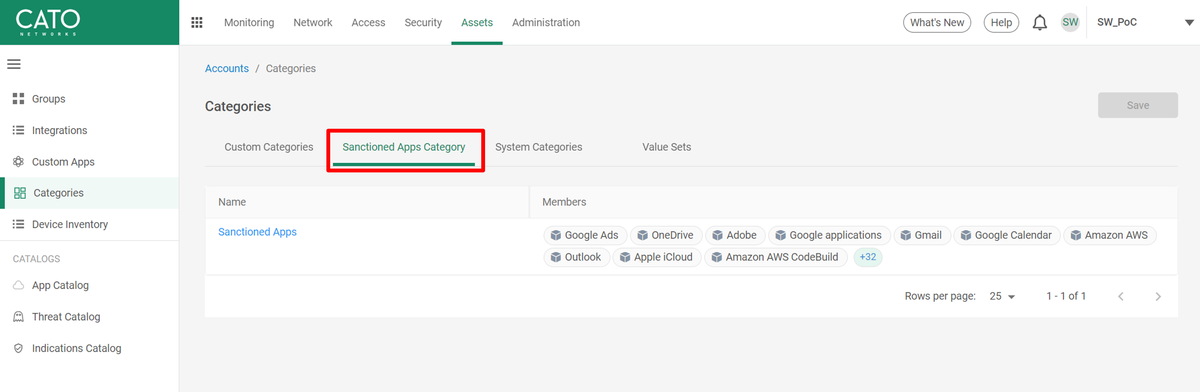Open the Monitoring menu
Viewport: 1200px width, 392px height.
coord(249,22)
